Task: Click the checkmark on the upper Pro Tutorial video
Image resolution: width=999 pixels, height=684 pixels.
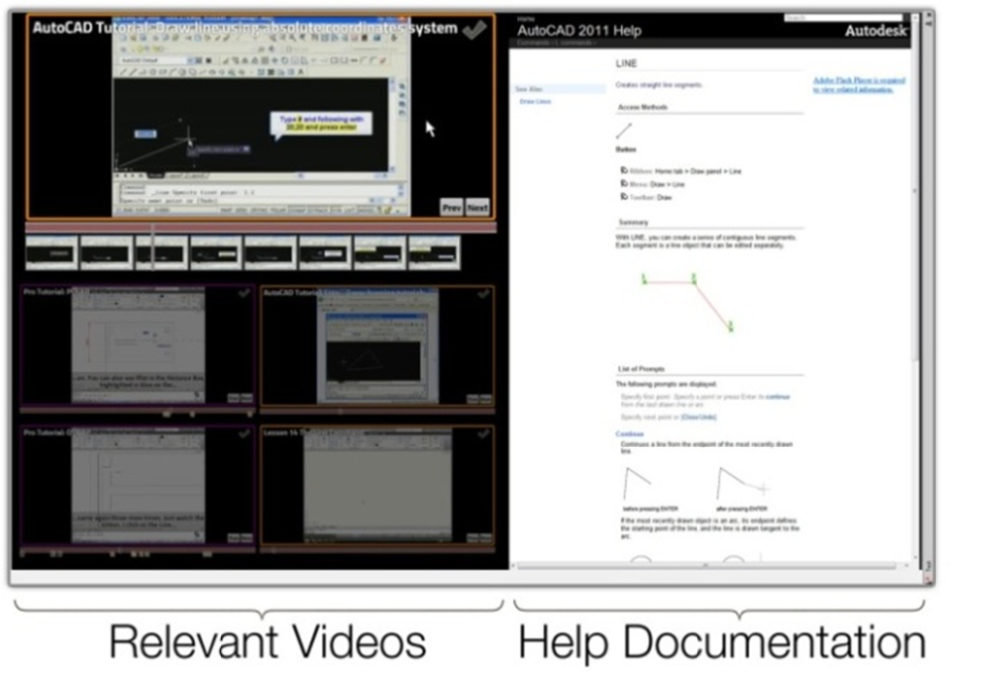Action: click(x=244, y=293)
